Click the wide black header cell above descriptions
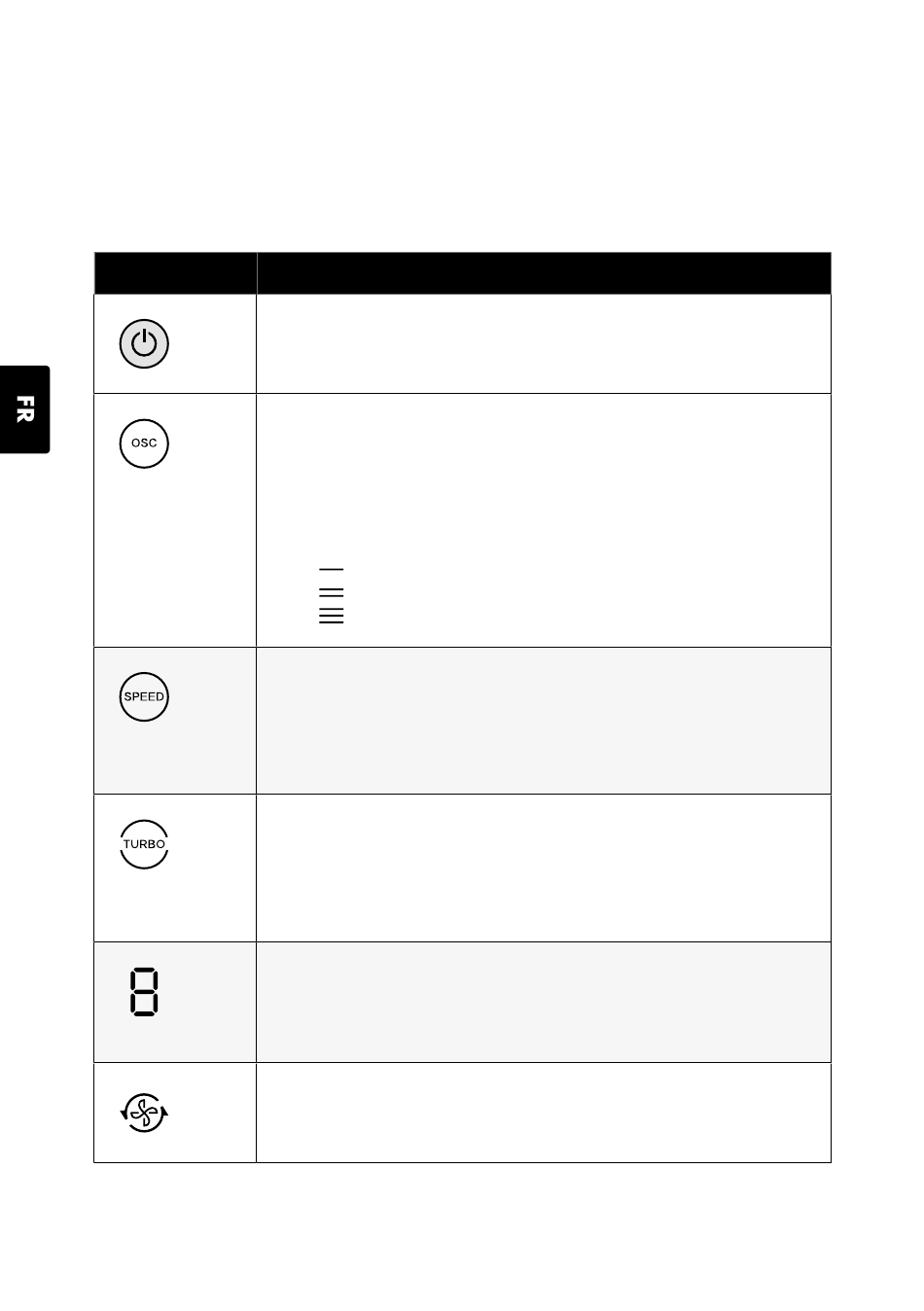 [x=544, y=273]
